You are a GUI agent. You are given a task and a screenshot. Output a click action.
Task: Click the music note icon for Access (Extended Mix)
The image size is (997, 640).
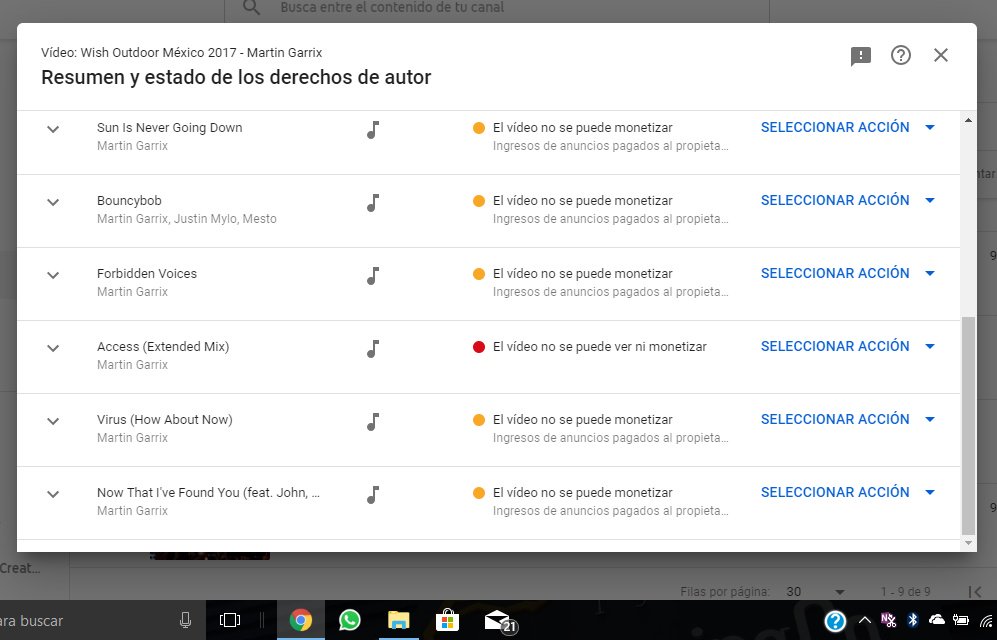click(373, 349)
